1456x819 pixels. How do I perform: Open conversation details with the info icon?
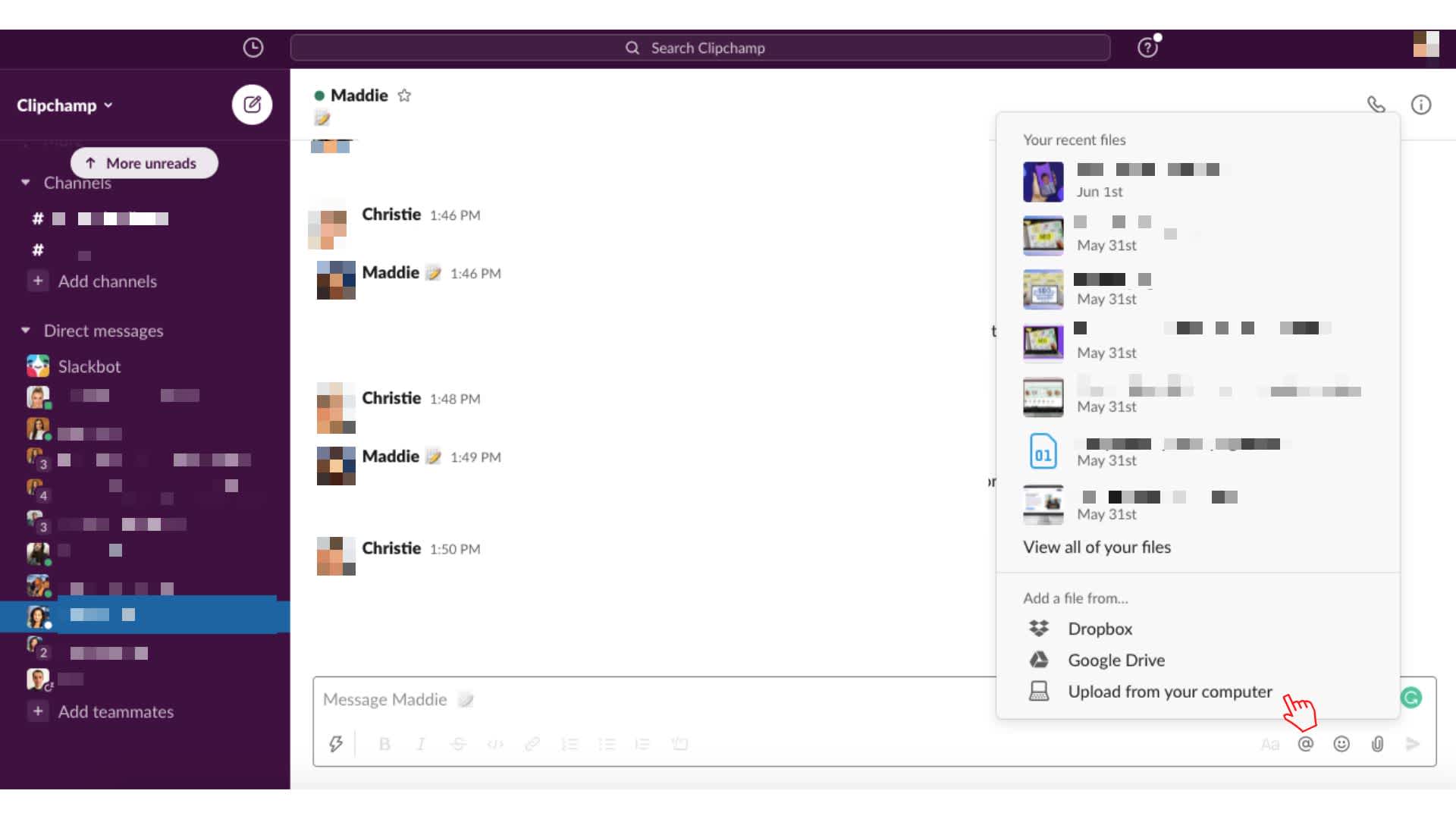pos(1420,105)
